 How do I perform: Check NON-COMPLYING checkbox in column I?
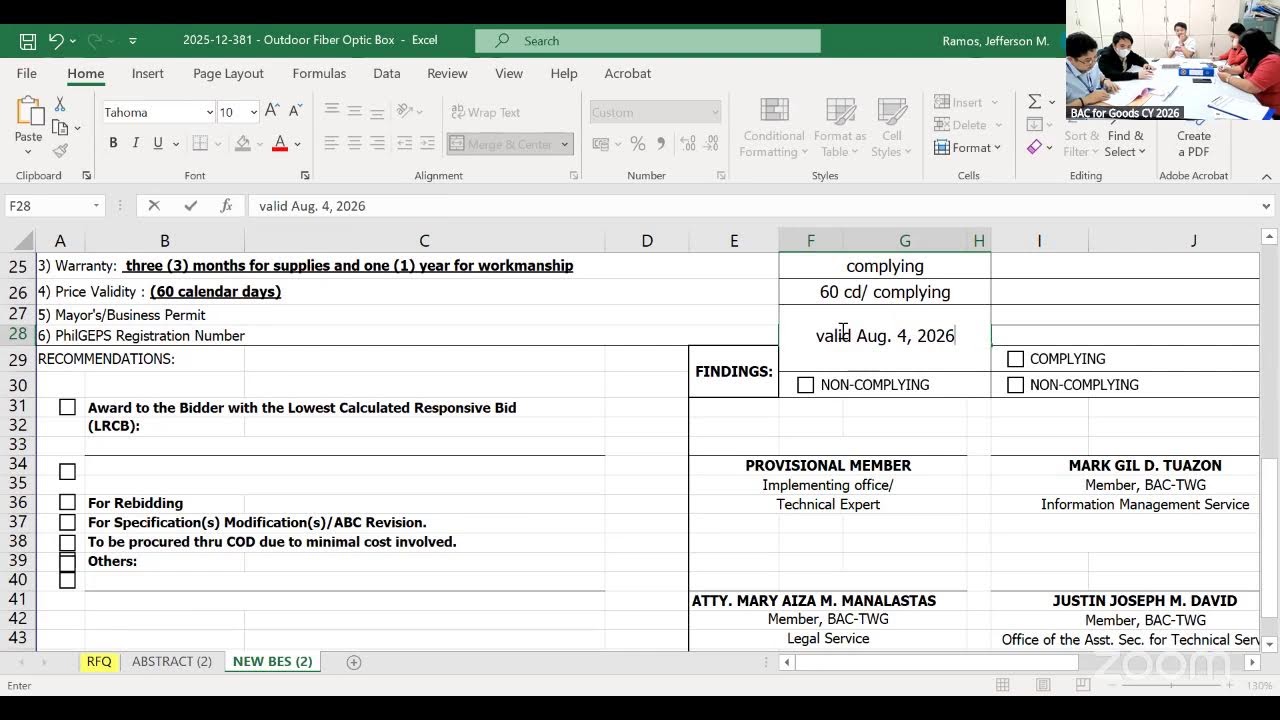[x=1016, y=385]
